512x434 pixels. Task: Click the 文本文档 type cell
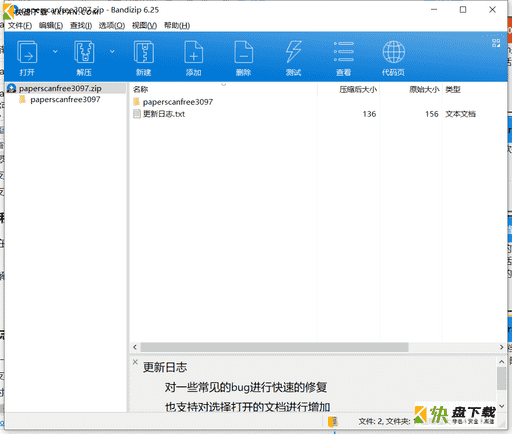pos(460,114)
